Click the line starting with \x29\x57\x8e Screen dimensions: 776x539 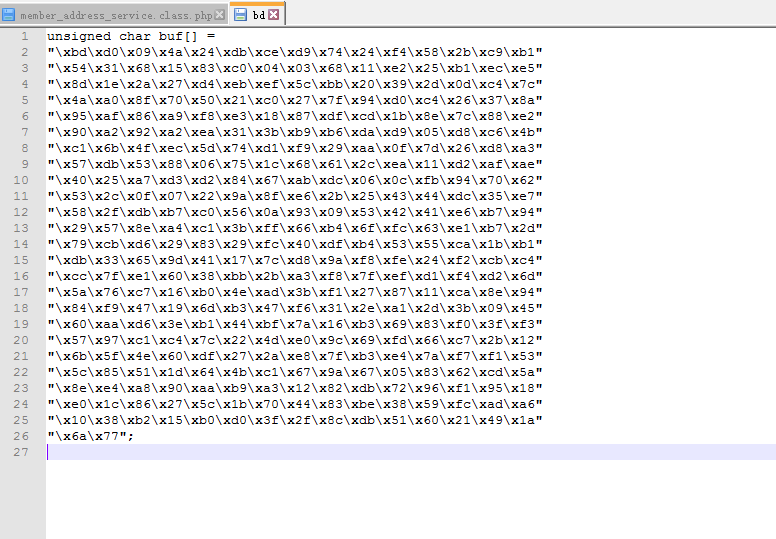295,228
